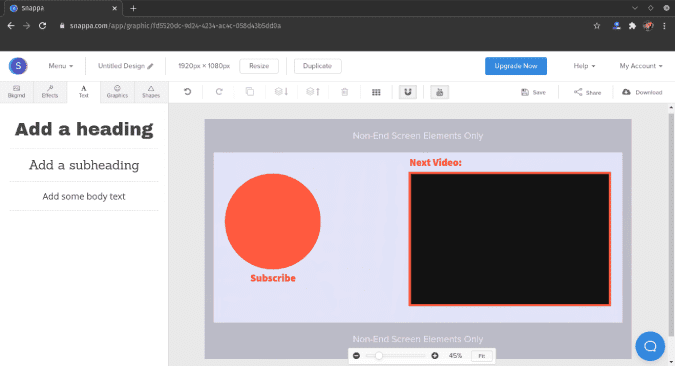Image resolution: width=675 pixels, height=366 pixels.
Task: Click the copy element icon
Action: 250,92
